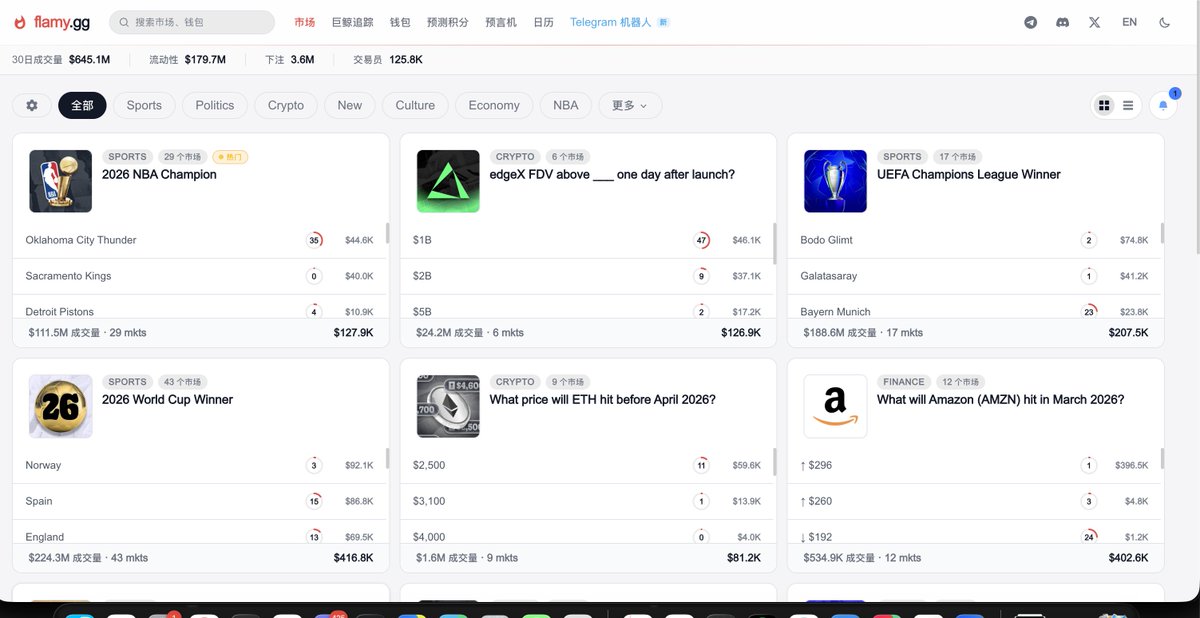Screen dimensions: 1200x618
Task: Open filter settings gear icon
Action: tap(32, 105)
